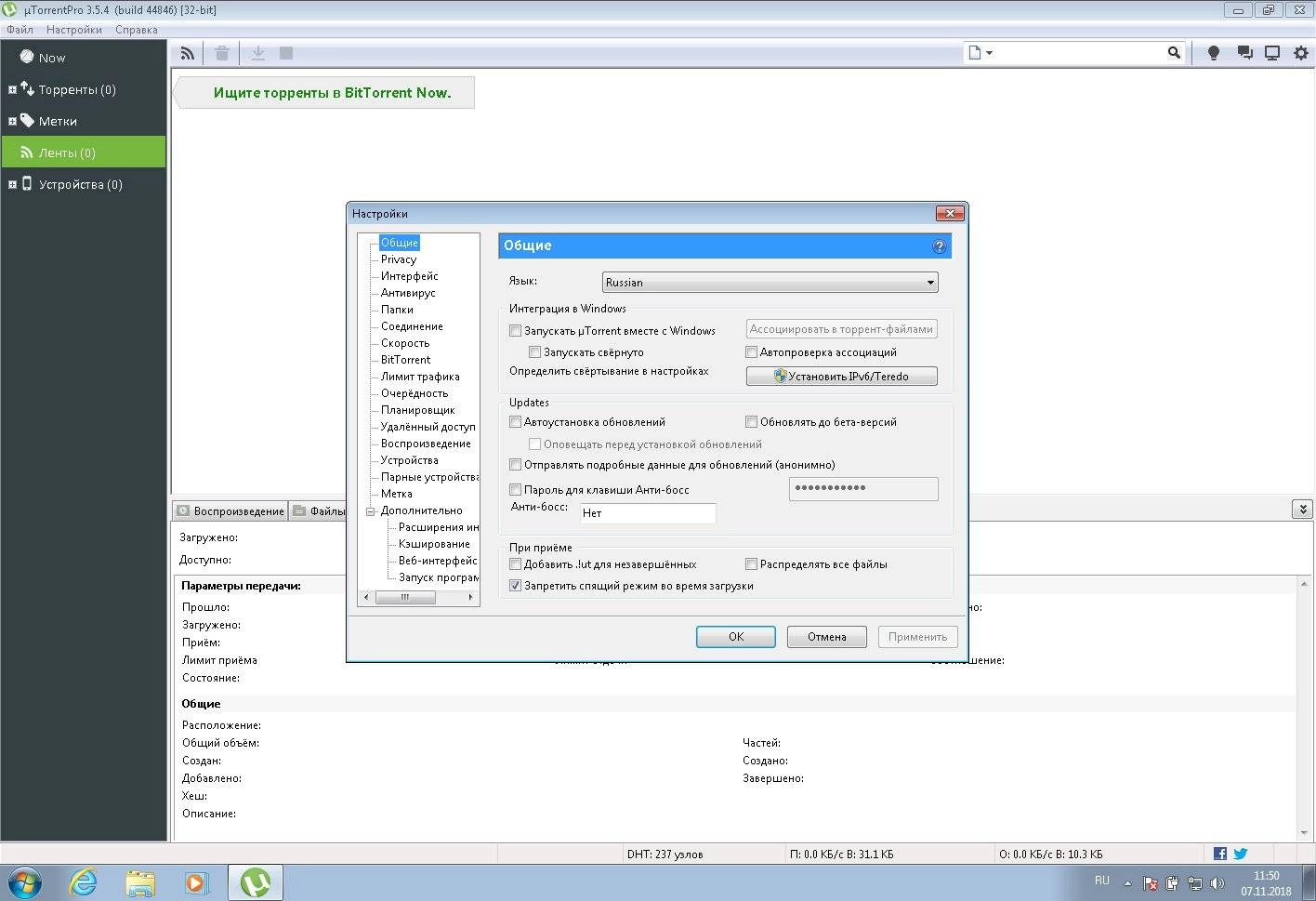1316x901 pixels.
Task: Click the search magnifier icon
Action: coord(1174,53)
